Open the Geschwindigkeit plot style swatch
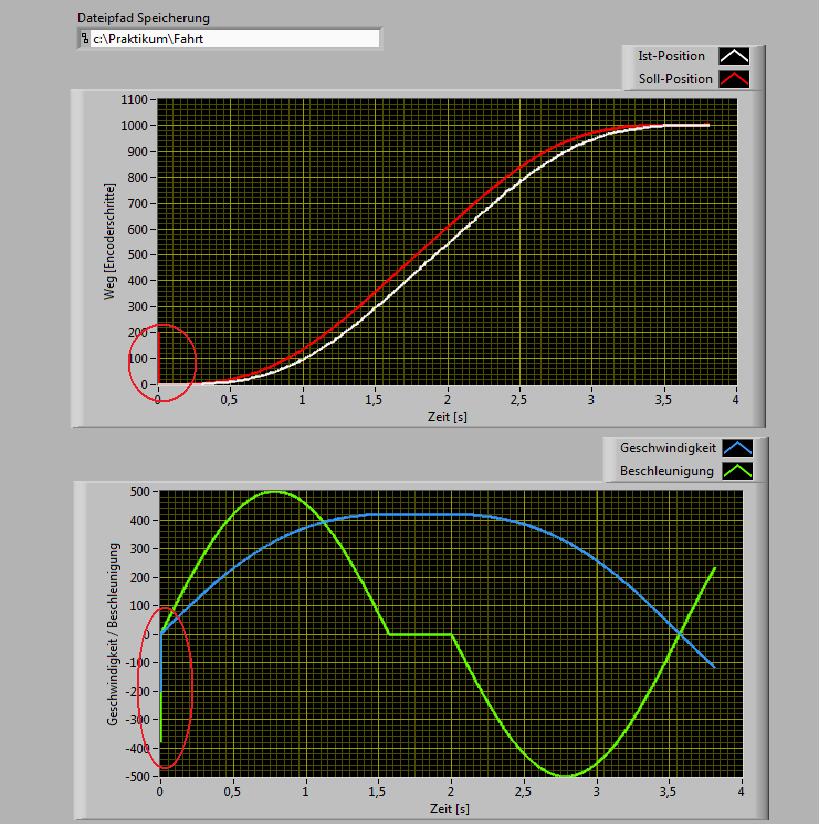The image size is (820, 824). click(737, 448)
